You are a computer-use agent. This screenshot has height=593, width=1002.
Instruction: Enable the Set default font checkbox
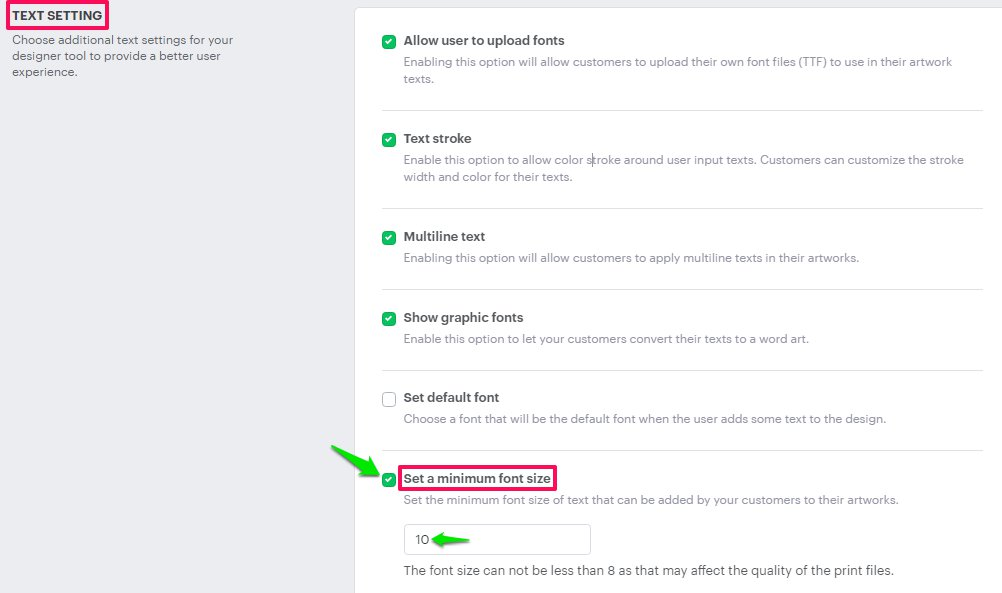click(389, 399)
